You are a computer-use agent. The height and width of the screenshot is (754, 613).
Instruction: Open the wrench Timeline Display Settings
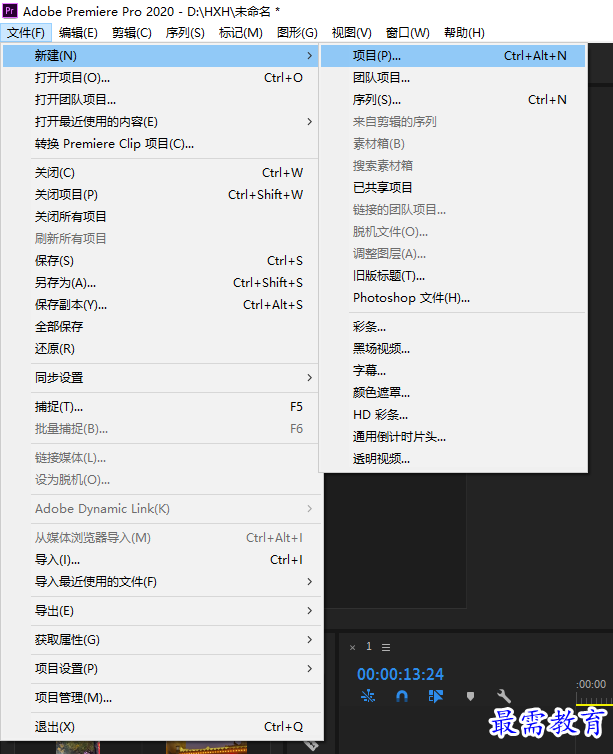click(503, 696)
